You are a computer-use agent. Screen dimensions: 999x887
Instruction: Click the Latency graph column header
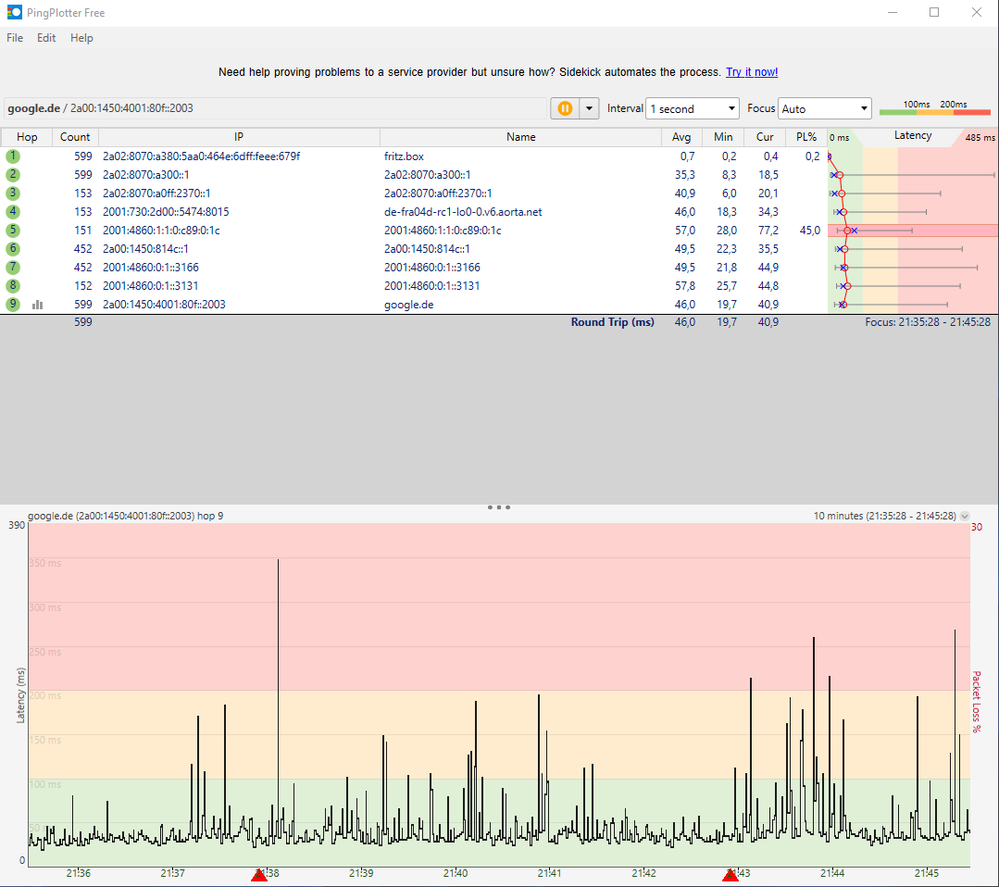(x=912, y=136)
